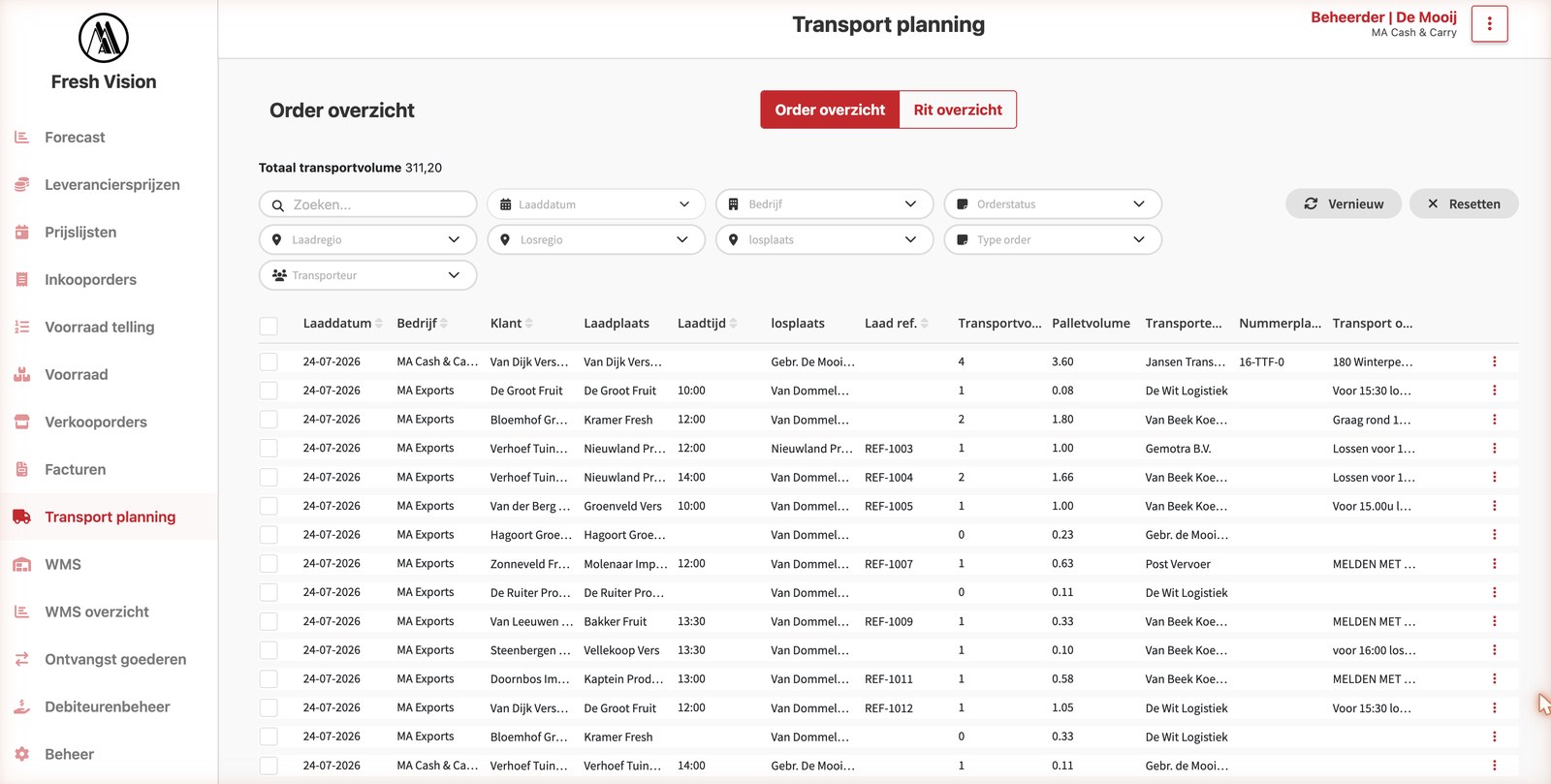The height and width of the screenshot is (784, 1551).
Task: Click the Resetten button
Action: (1463, 204)
